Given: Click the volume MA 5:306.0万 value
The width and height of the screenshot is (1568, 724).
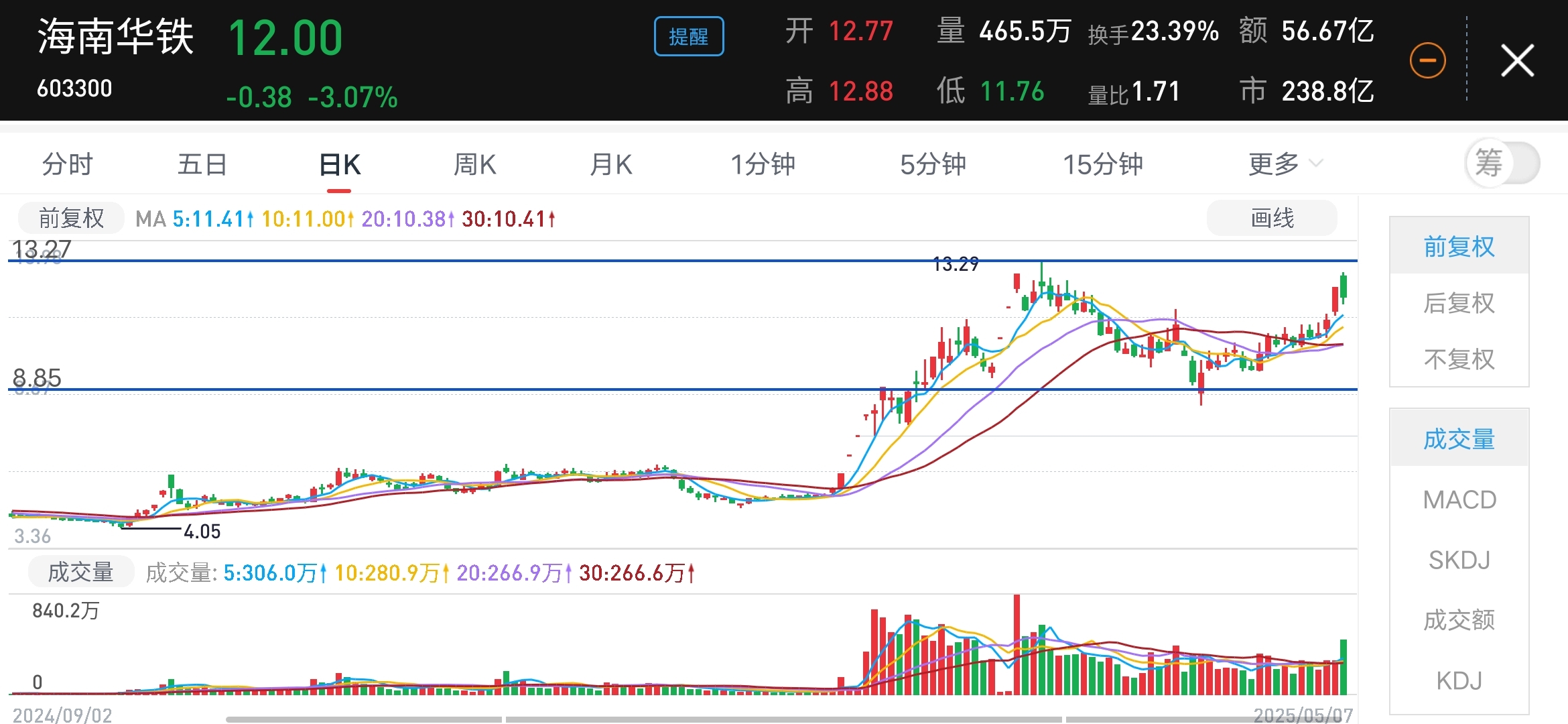Looking at the screenshot, I should (275, 572).
